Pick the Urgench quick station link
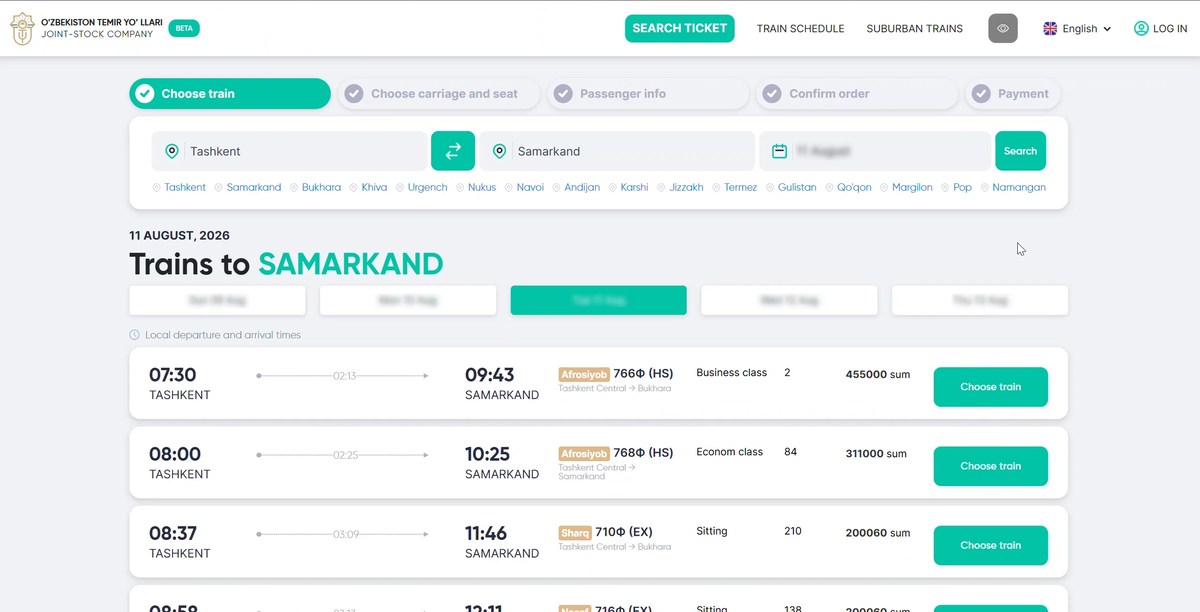The height and width of the screenshot is (612, 1200). coord(428,187)
